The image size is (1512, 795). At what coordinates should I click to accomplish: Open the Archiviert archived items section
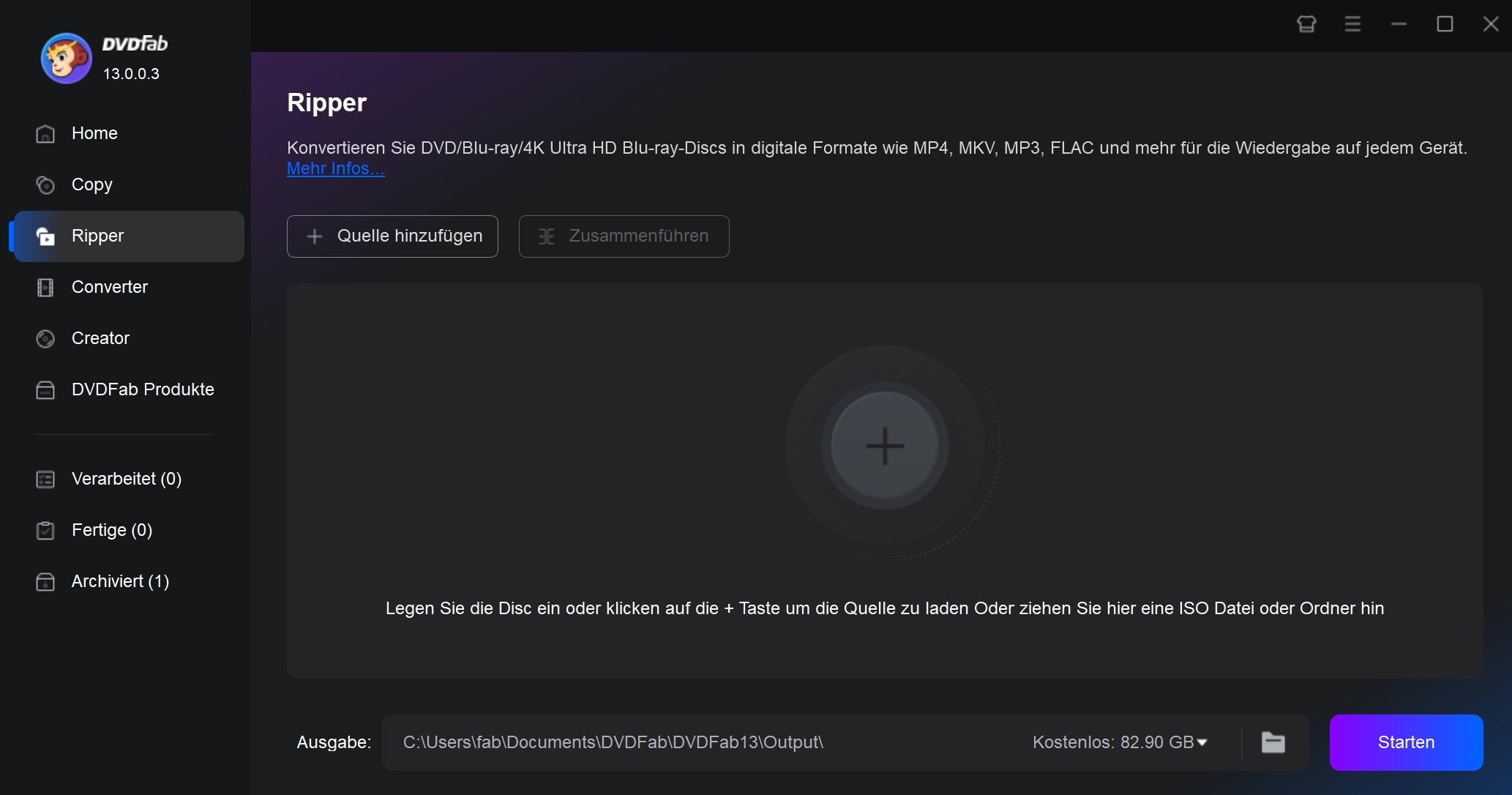click(x=121, y=581)
